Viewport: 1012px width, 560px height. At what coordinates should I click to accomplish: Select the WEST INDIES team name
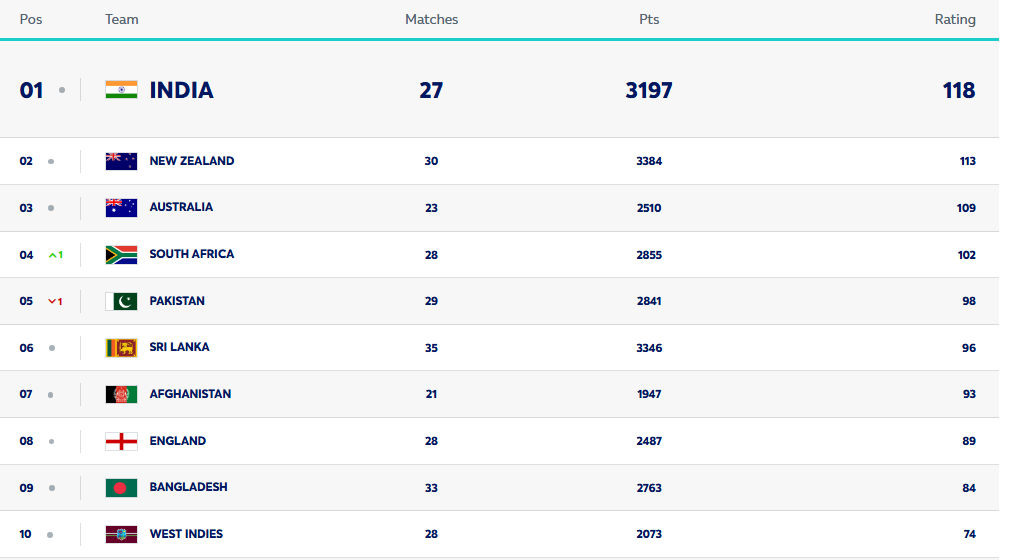(186, 534)
